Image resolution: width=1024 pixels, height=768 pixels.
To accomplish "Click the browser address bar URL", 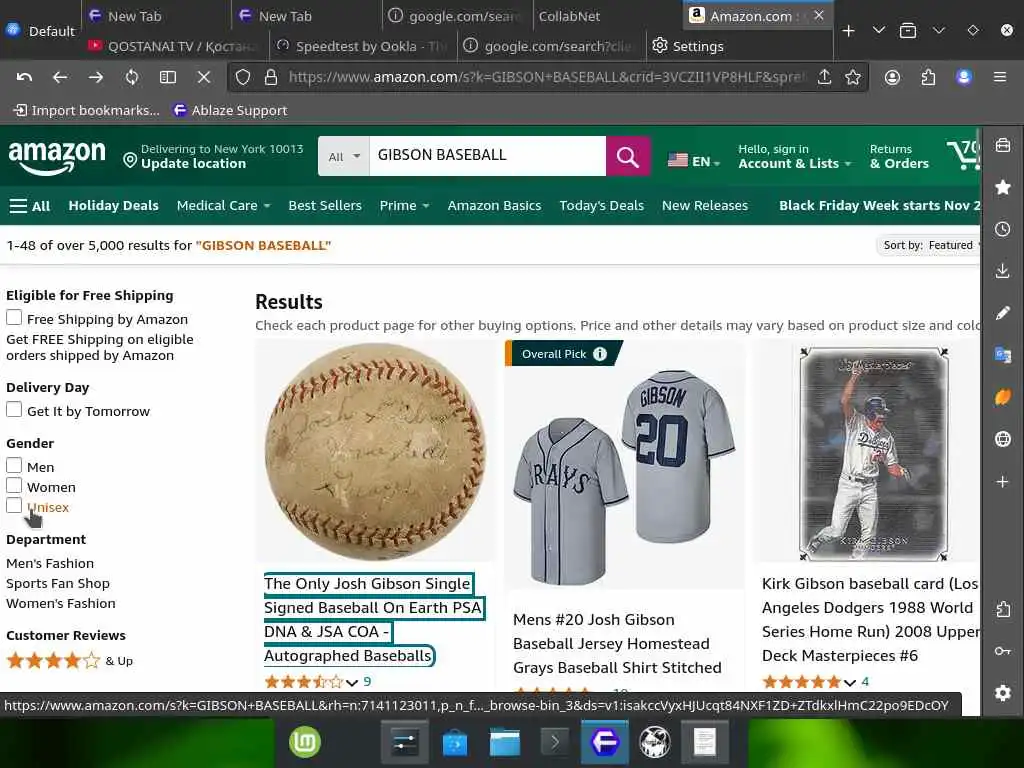I will [x=547, y=77].
